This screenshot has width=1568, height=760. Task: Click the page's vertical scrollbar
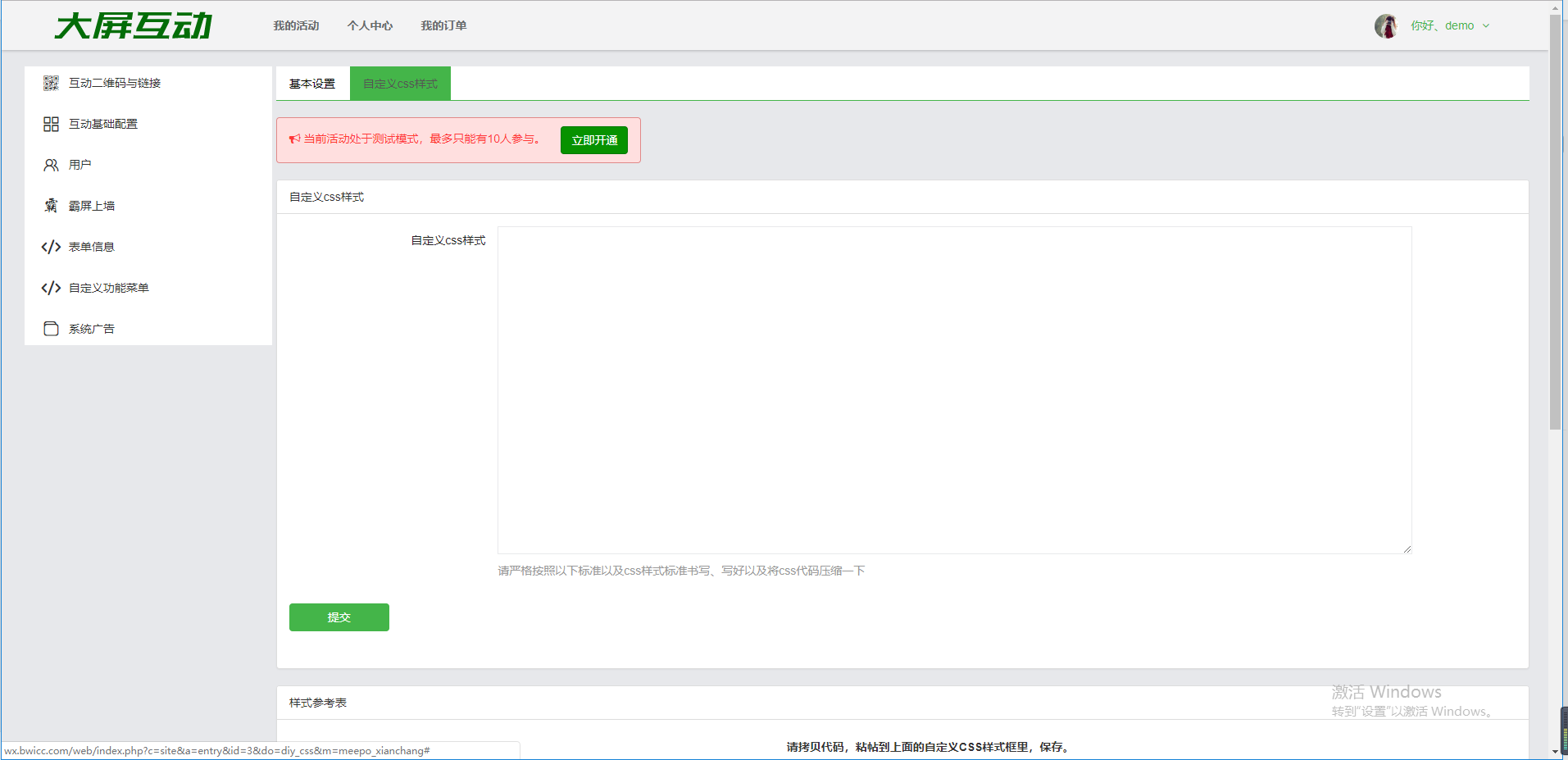coord(1555,221)
